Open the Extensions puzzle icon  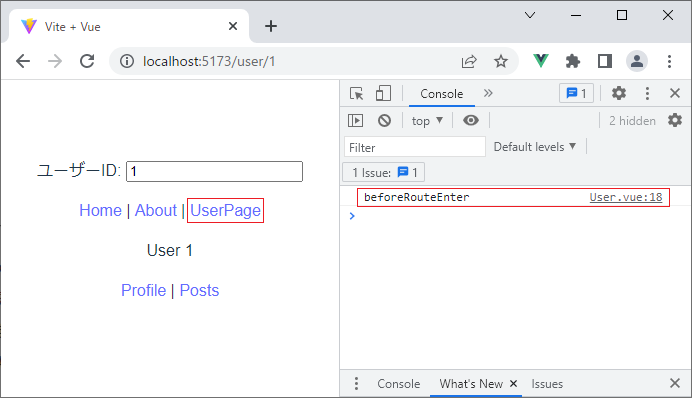click(573, 61)
